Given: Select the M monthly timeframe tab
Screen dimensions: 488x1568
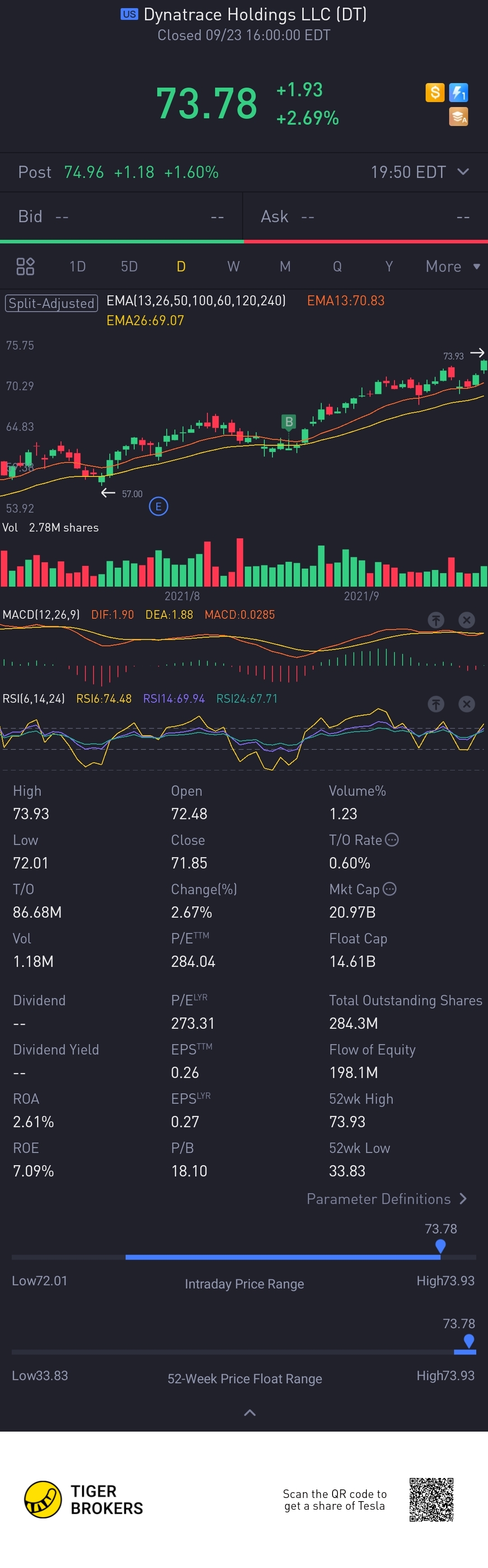Looking at the screenshot, I should [285, 266].
